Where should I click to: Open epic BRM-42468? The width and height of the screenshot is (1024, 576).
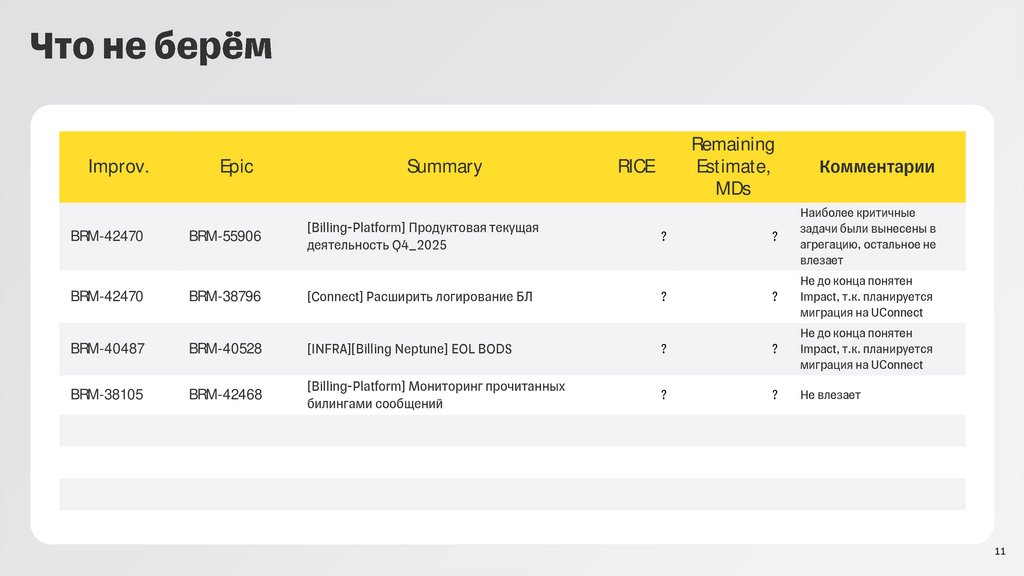pos(225,395)
